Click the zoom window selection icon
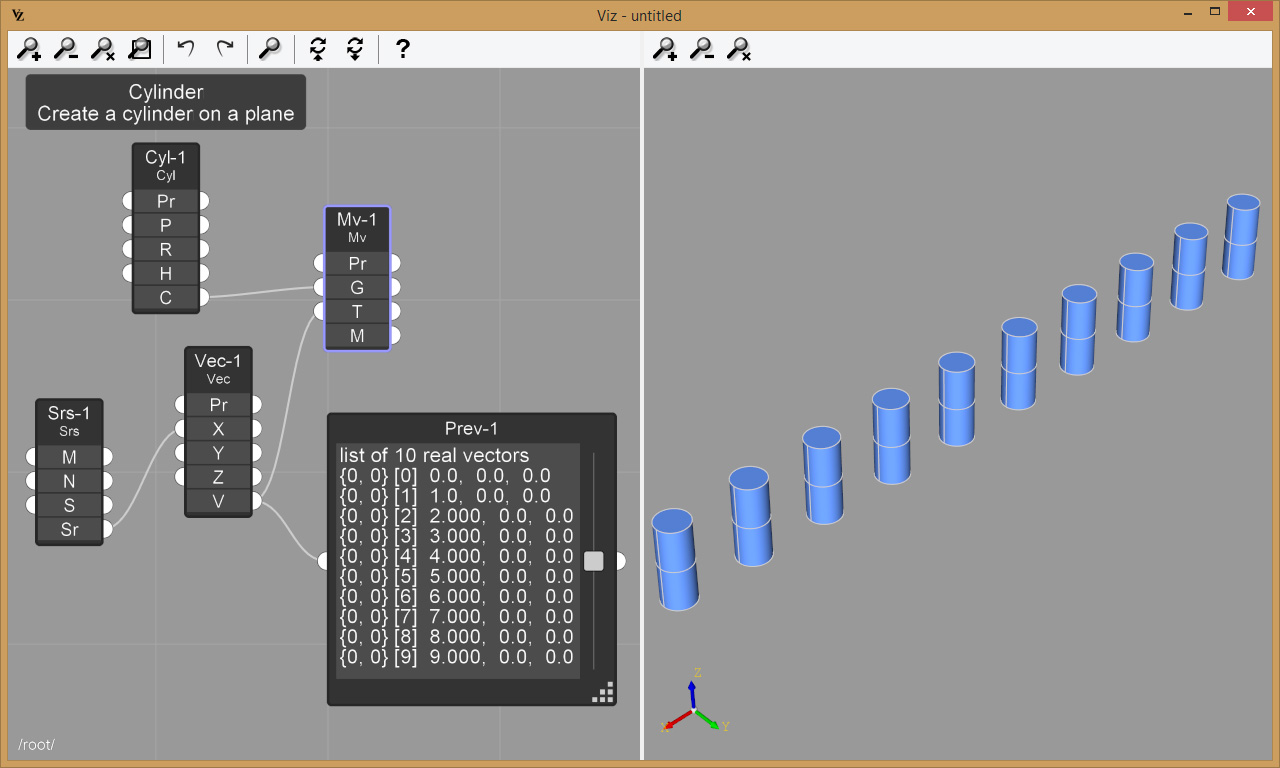 [140, 49]
